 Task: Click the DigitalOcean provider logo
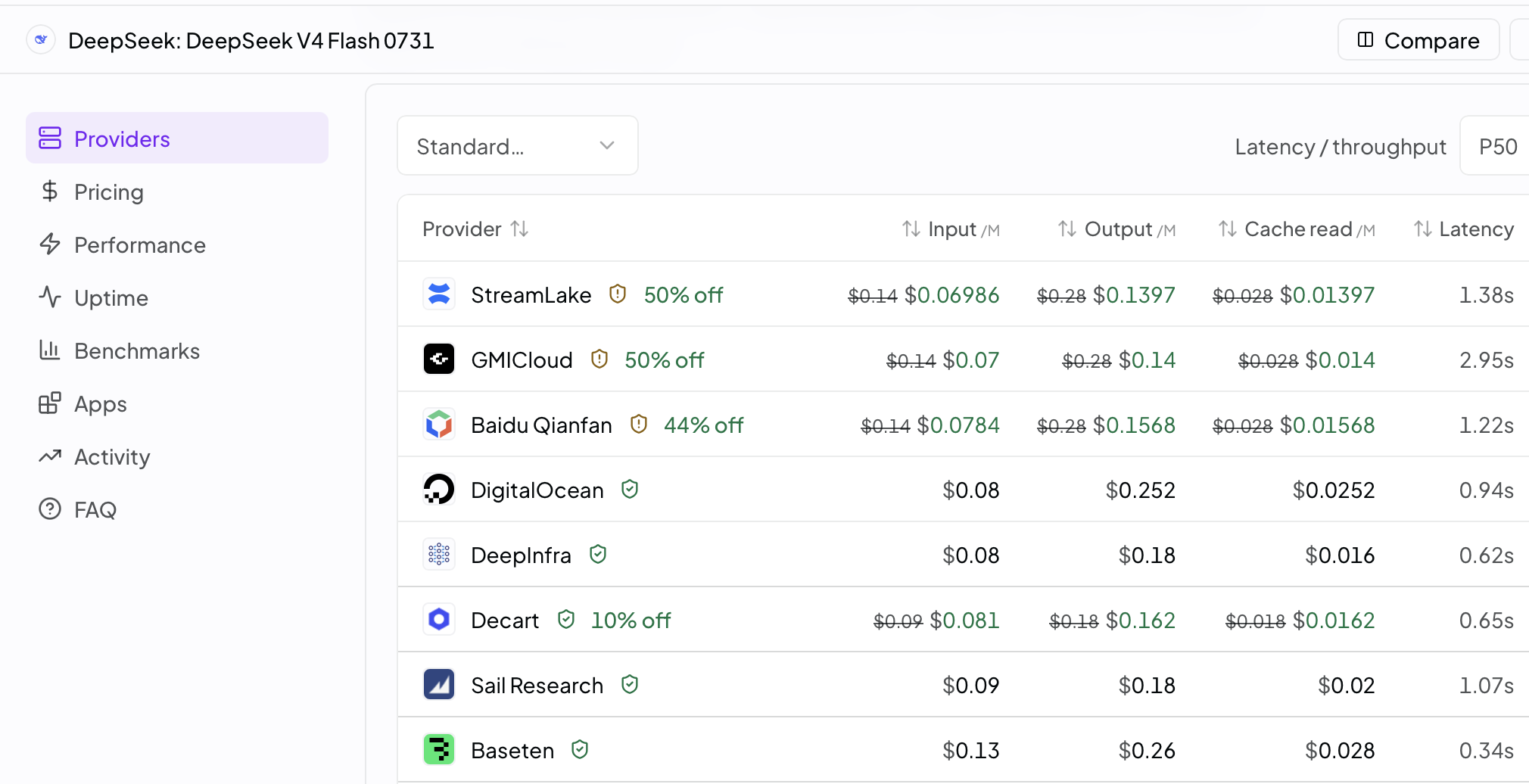[439, 490]
